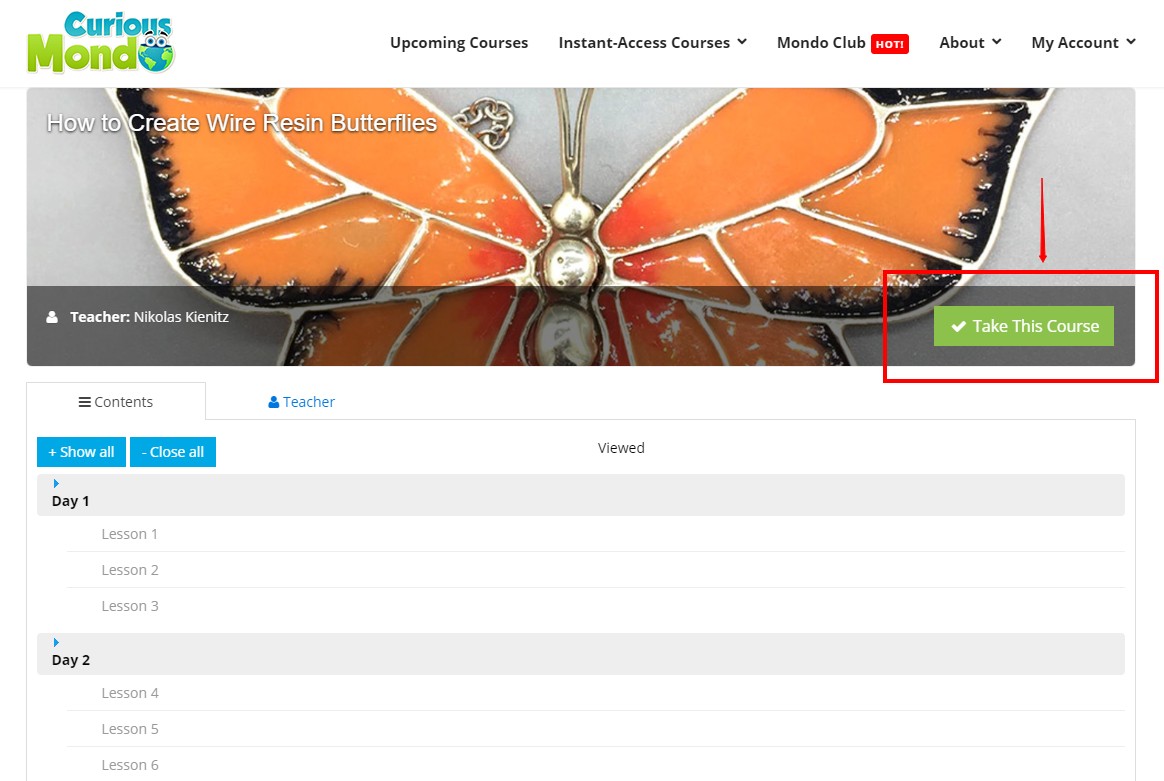Open Lesson 3
This screenshot has width=1164, height=781.
pyautogui.click(x=130, y=606)
